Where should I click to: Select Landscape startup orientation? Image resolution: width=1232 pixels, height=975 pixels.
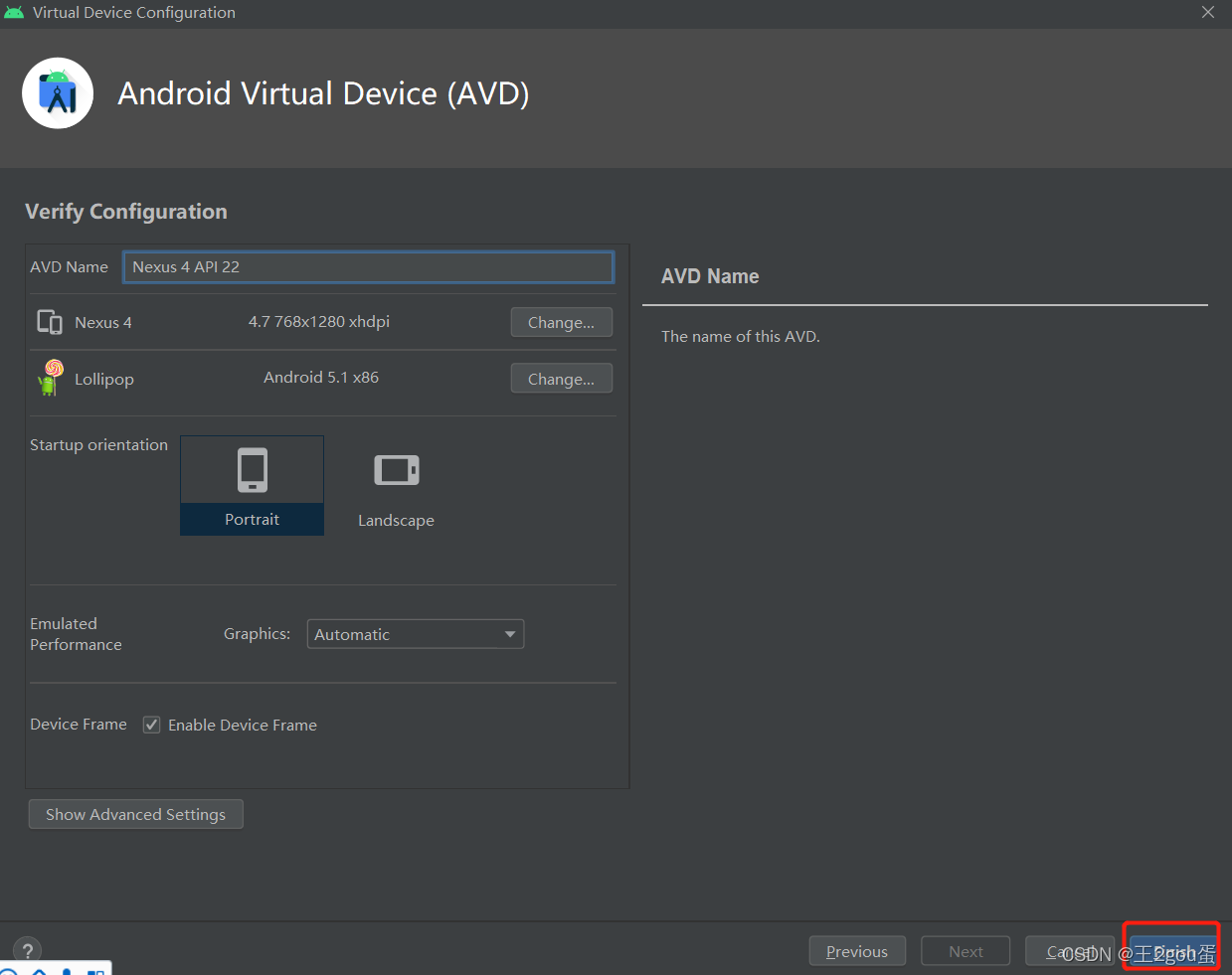point(396,485)
